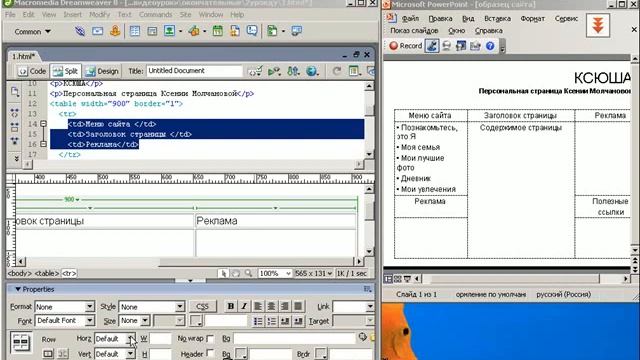Select the <table> tag in tag selector
Viewport: 640px width, 360px height.
coord(47,273)
